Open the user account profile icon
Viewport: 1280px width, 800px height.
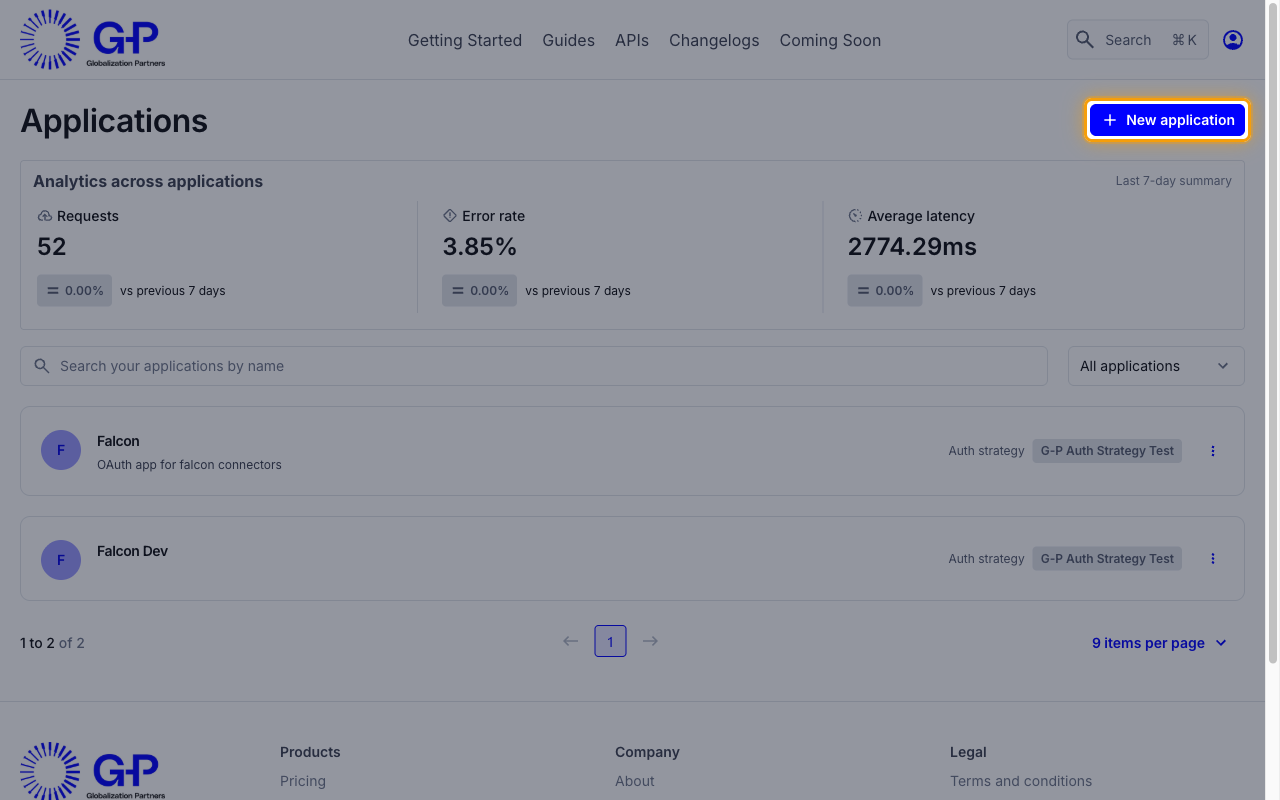1233,40
